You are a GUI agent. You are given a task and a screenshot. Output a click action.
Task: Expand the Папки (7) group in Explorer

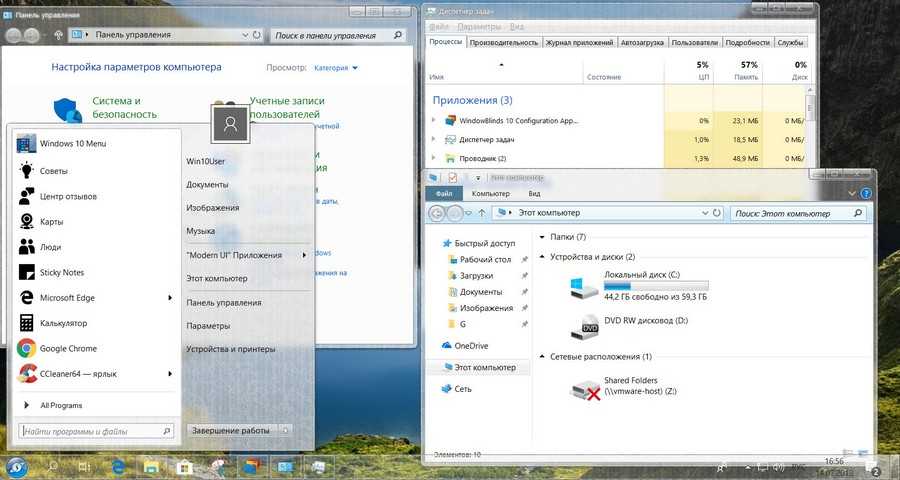541,237
